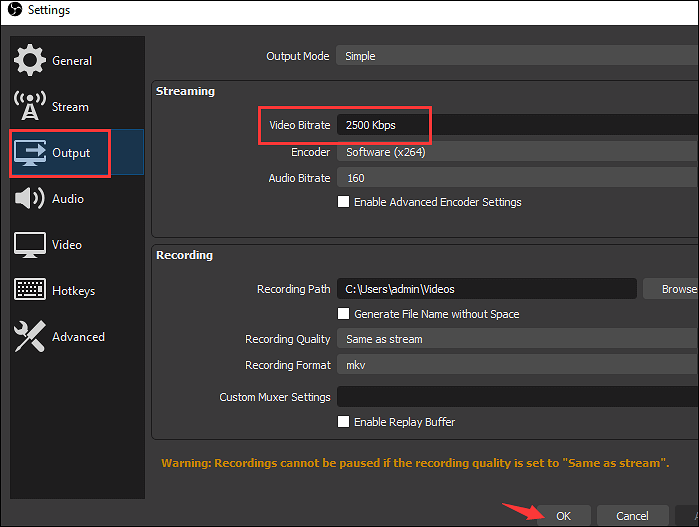Select the Hotkeys keyboard icon
Viewport: 699px width, 527px height.
pyautogui.click(x=29, y=291)
